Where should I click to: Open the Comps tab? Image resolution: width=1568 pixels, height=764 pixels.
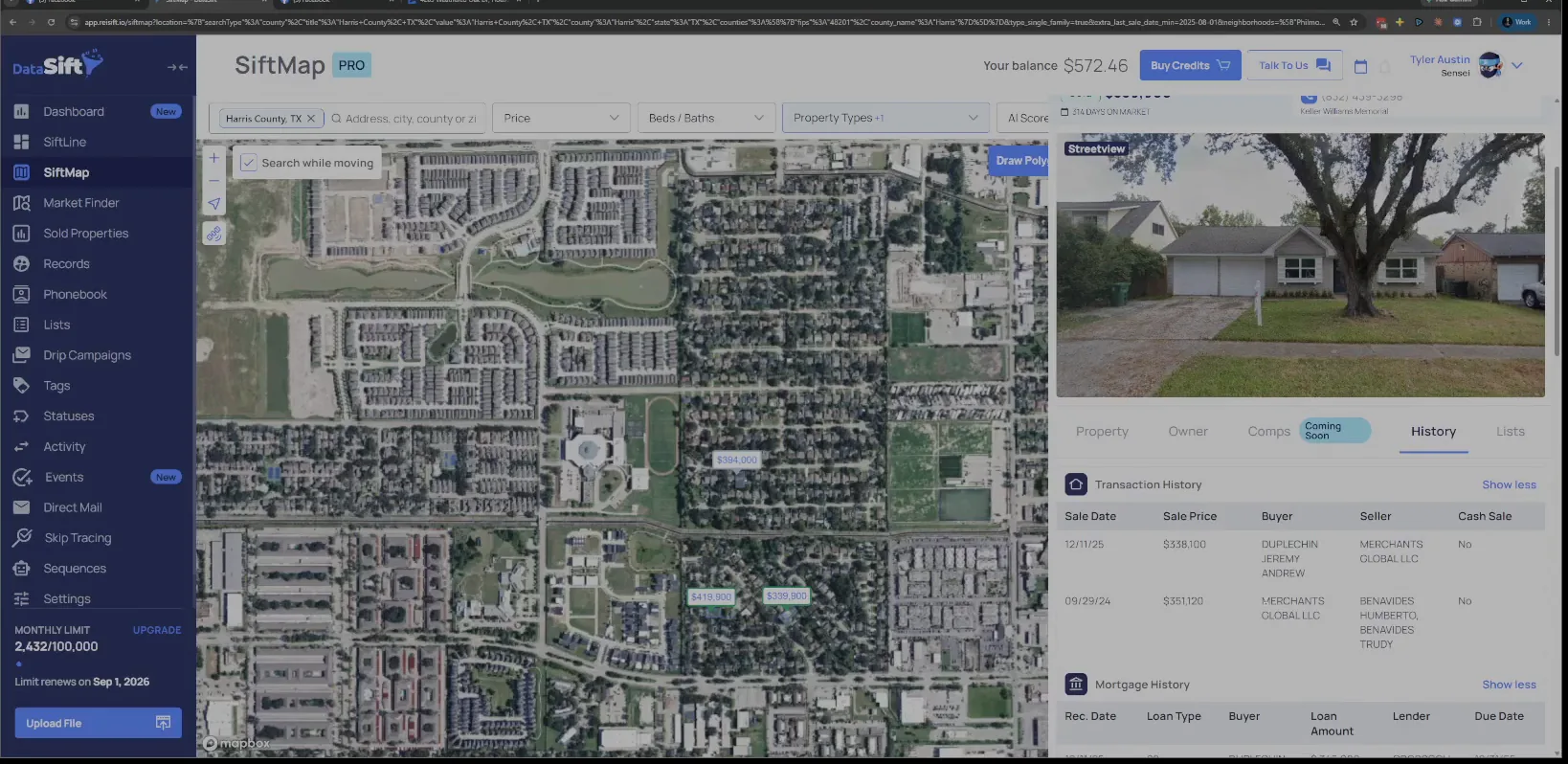tap(1269, 432)
